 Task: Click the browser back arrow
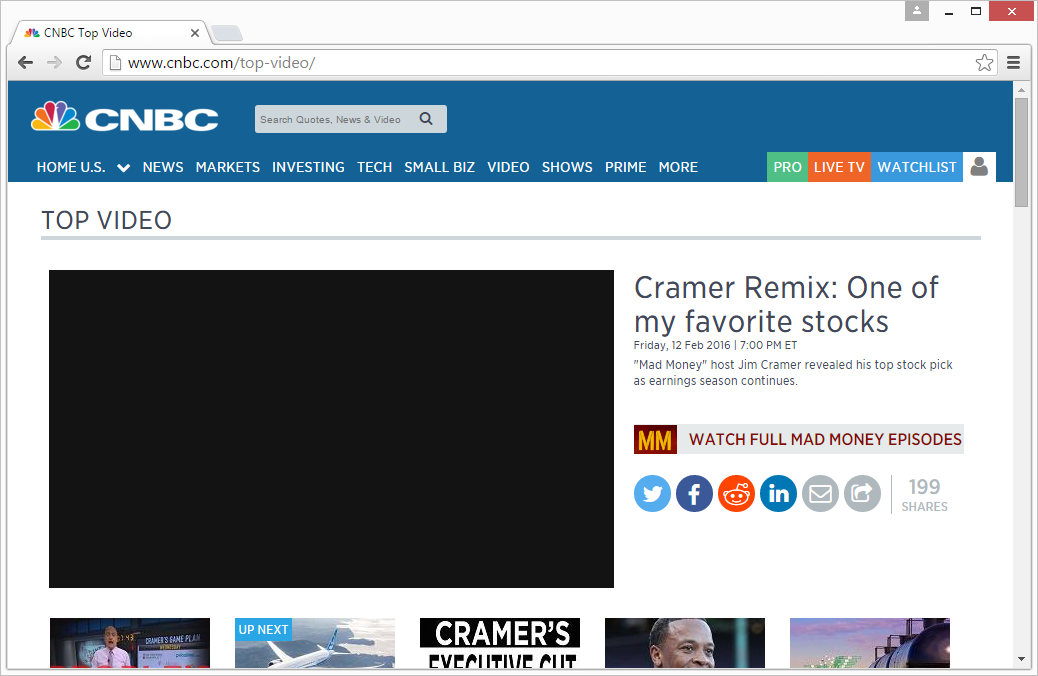[25, 63]
